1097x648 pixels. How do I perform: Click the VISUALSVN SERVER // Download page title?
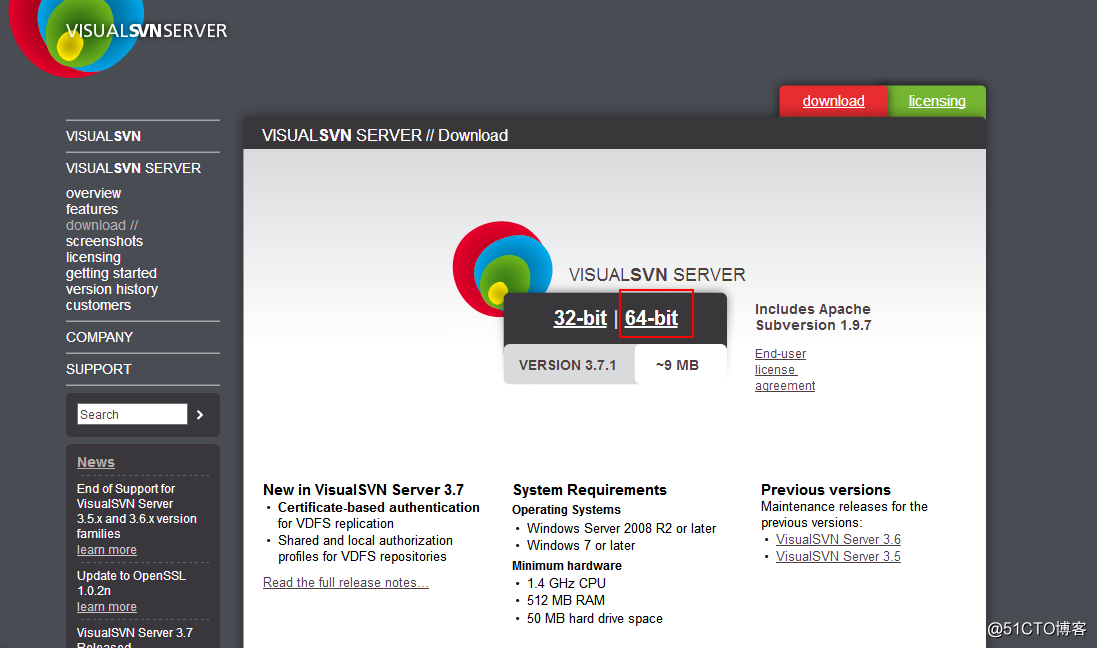coord(385,135)
